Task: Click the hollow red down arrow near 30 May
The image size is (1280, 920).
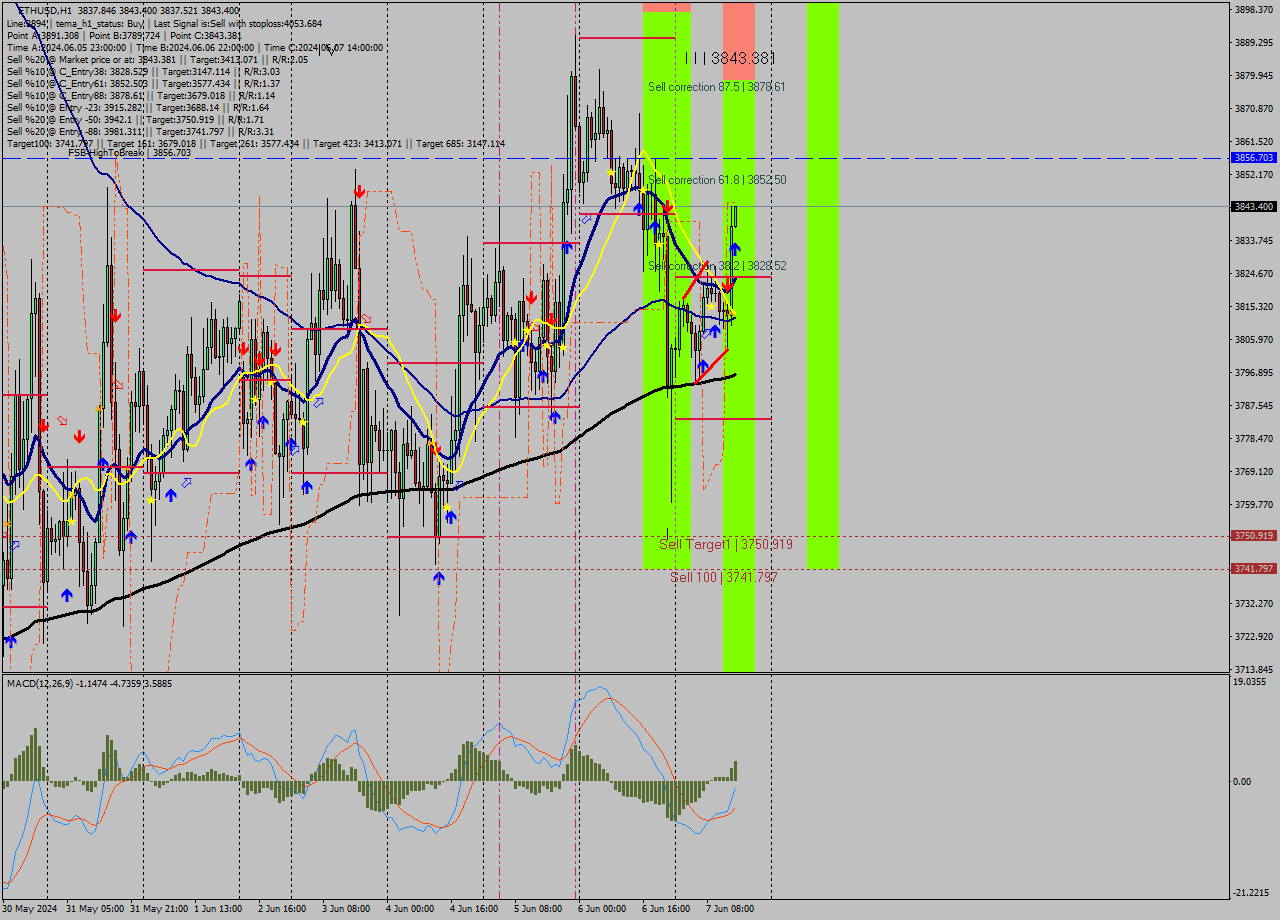Action: click(61, 420)
